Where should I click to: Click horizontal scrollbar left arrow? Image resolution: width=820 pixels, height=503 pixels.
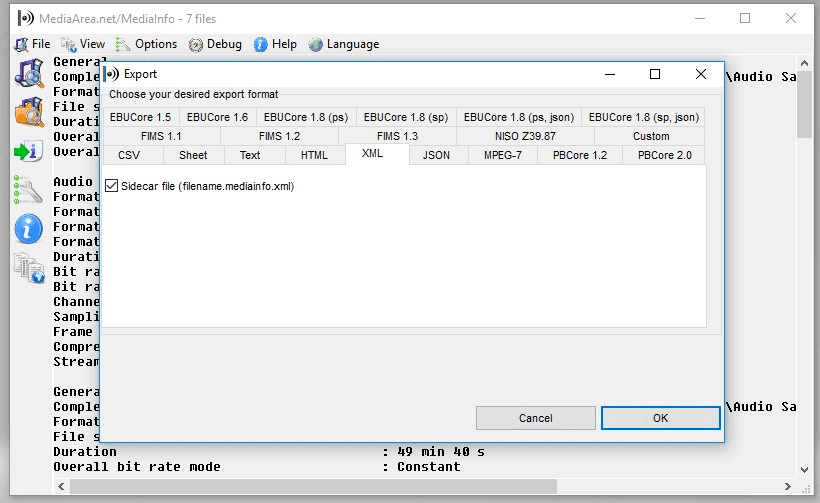[x=61, y=487]
